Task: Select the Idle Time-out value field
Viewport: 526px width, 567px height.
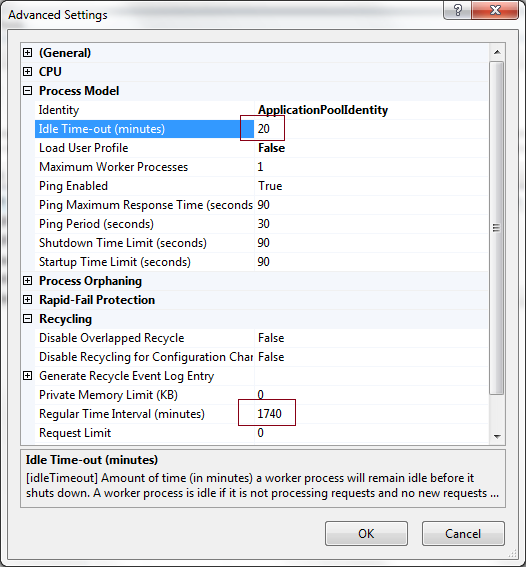Action: [x=371, y=129]
